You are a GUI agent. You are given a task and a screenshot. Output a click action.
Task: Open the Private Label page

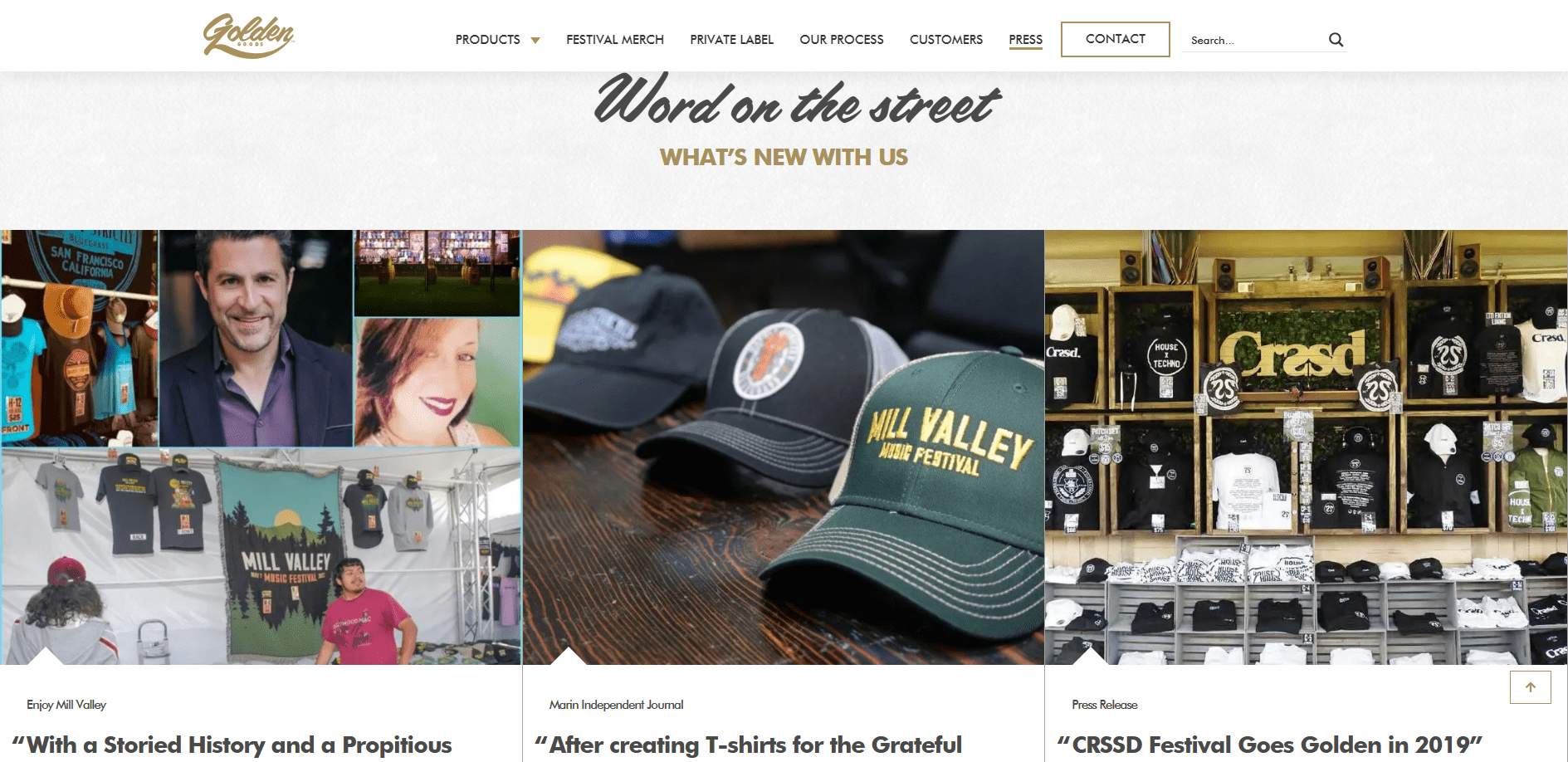[x=731, y=40]
